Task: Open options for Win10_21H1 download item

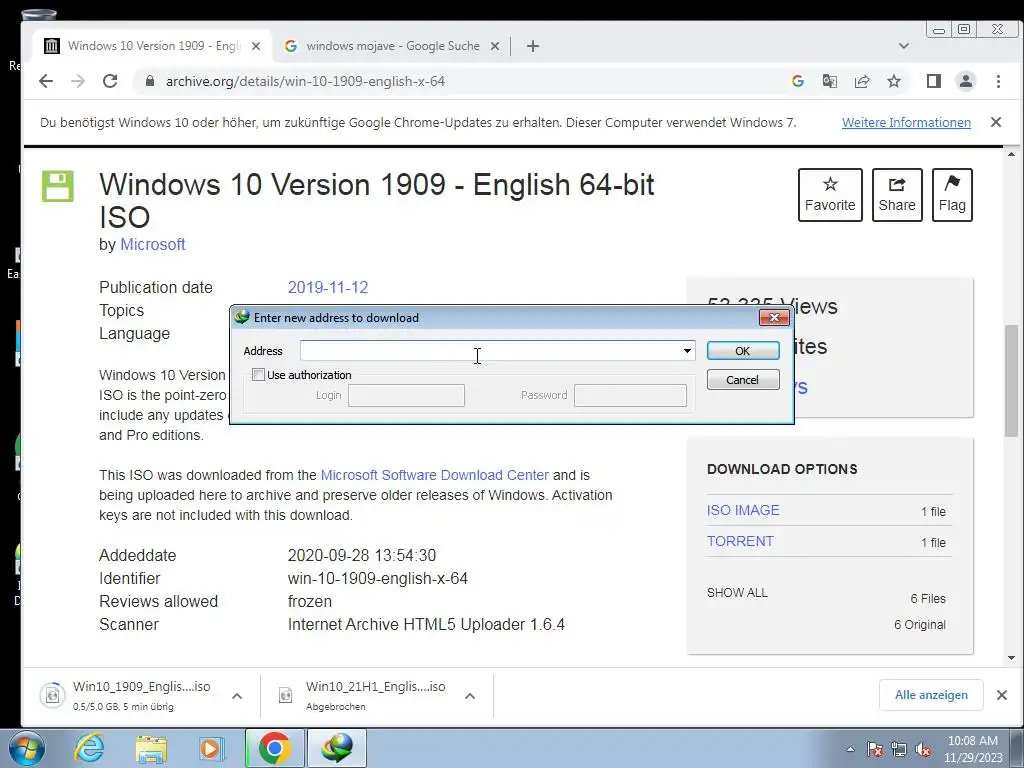Action: pos(470,696)
